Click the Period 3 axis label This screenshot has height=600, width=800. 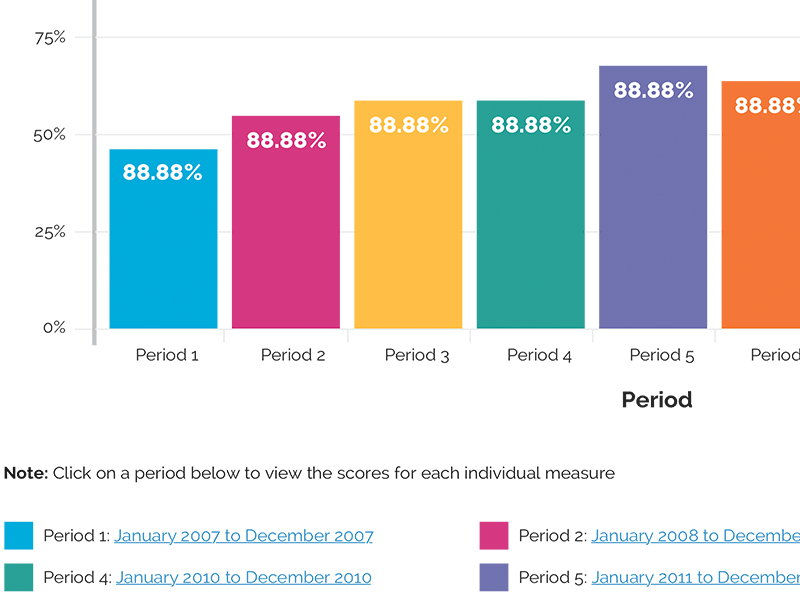click(x=417, y=355)
